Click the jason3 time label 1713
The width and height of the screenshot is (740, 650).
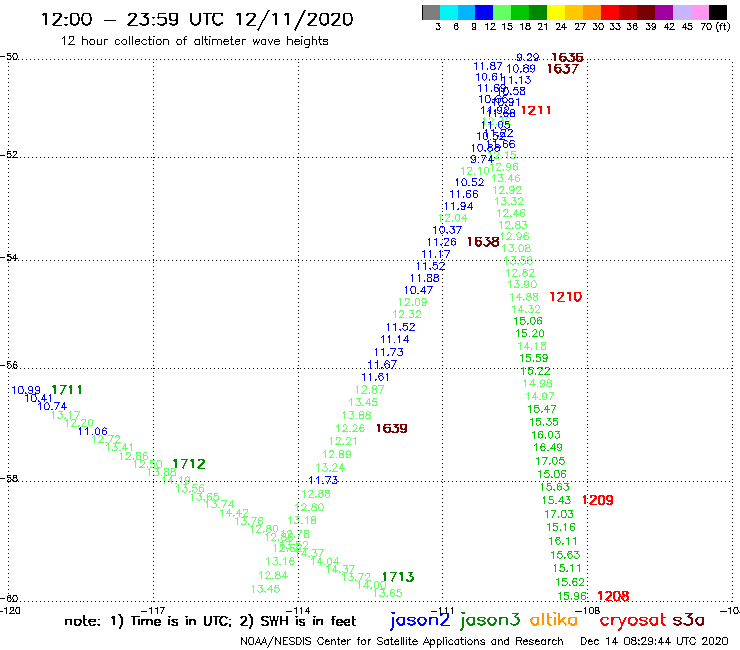click(x=398, y=577)
